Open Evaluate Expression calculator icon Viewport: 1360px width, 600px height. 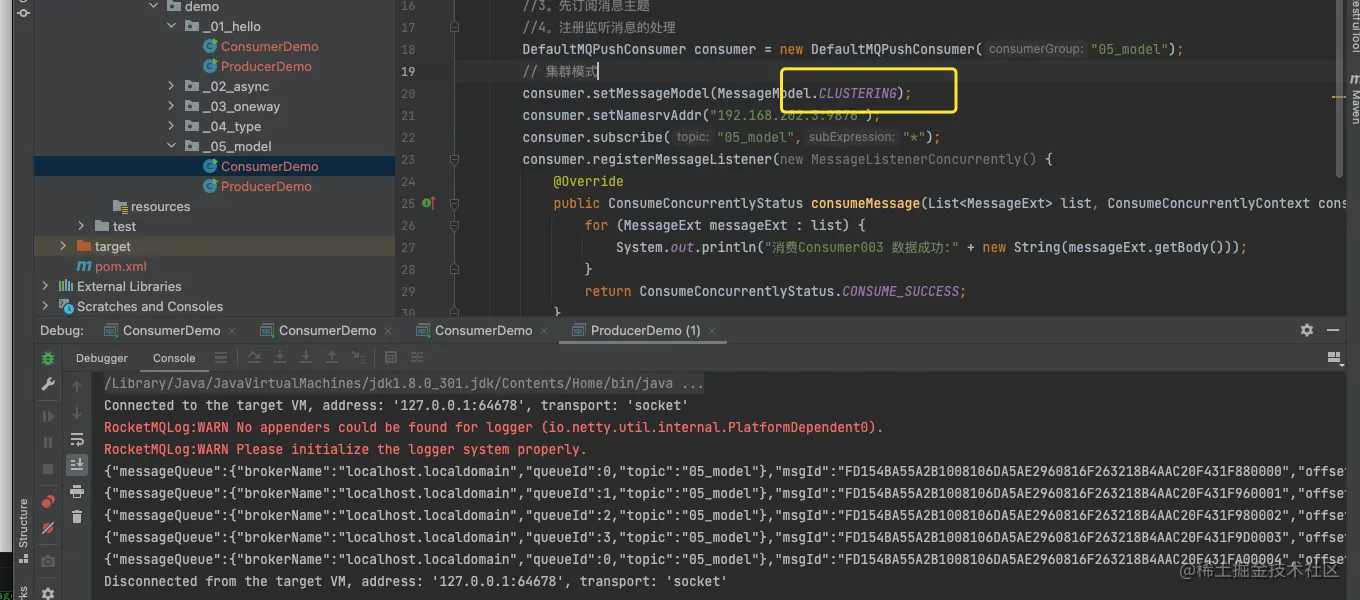pos(391,358)
